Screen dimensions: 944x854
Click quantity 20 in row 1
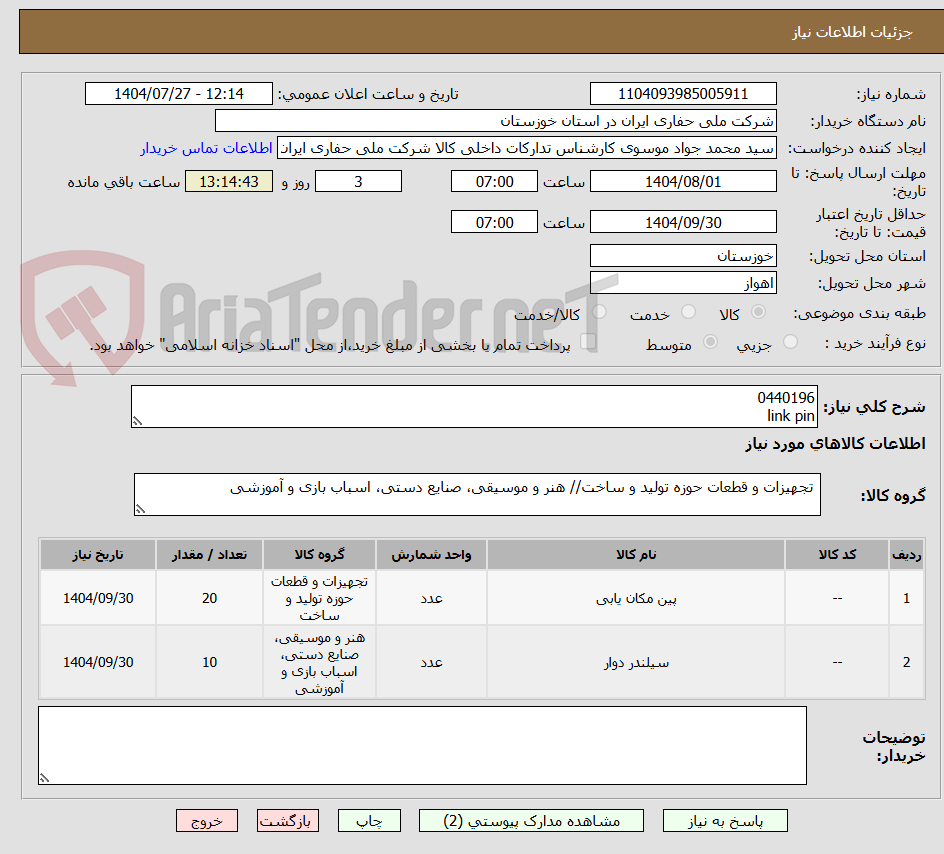tap(209, 598)
